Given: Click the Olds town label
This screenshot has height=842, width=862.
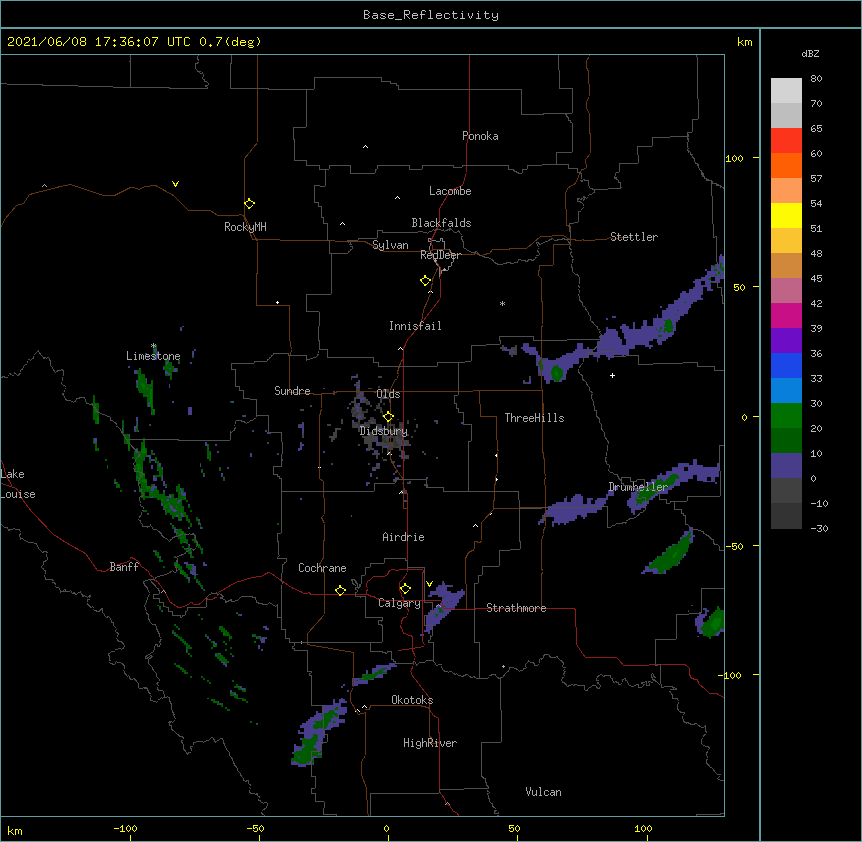Looking at the screenshot, I should tap(388, 394).
